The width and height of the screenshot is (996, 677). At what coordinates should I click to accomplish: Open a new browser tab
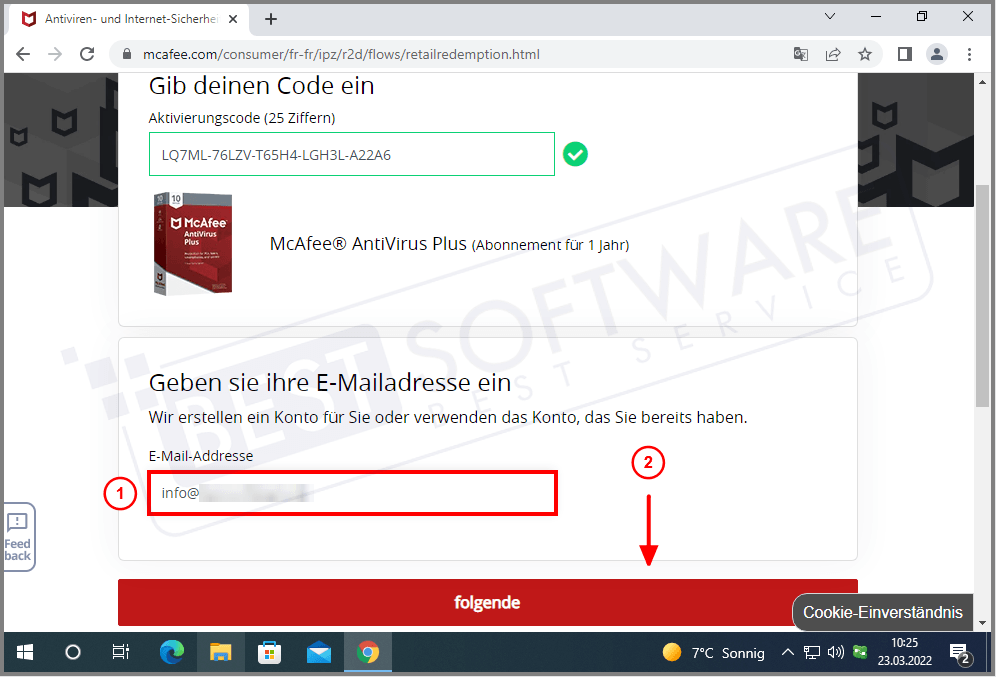(x=271, y=17)
